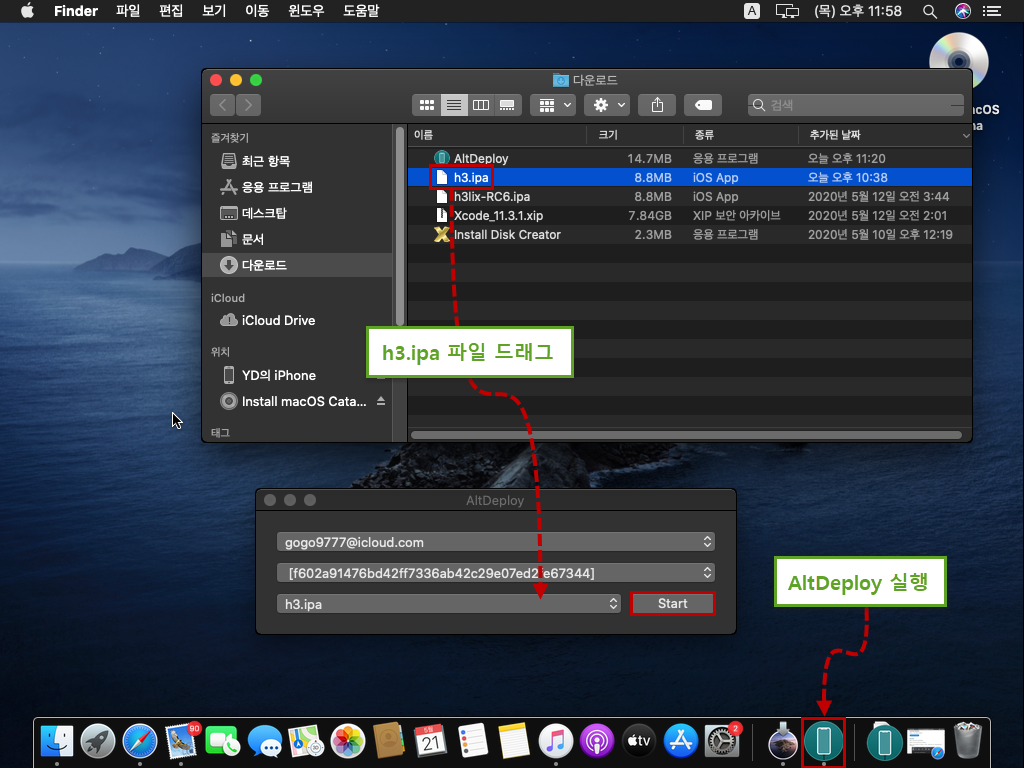Select the Xcode_11.3.1.xip file
The image size is (1024, 768).
point(690,216)
